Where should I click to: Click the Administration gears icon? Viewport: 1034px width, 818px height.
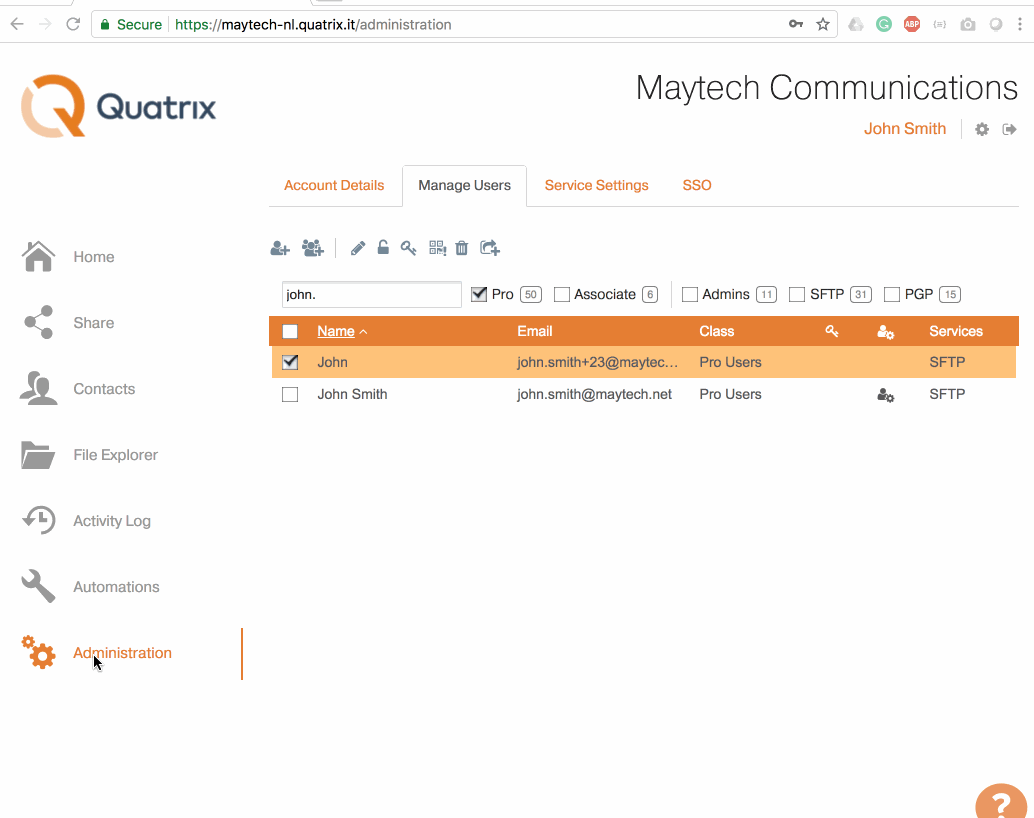tap(38, 652)
